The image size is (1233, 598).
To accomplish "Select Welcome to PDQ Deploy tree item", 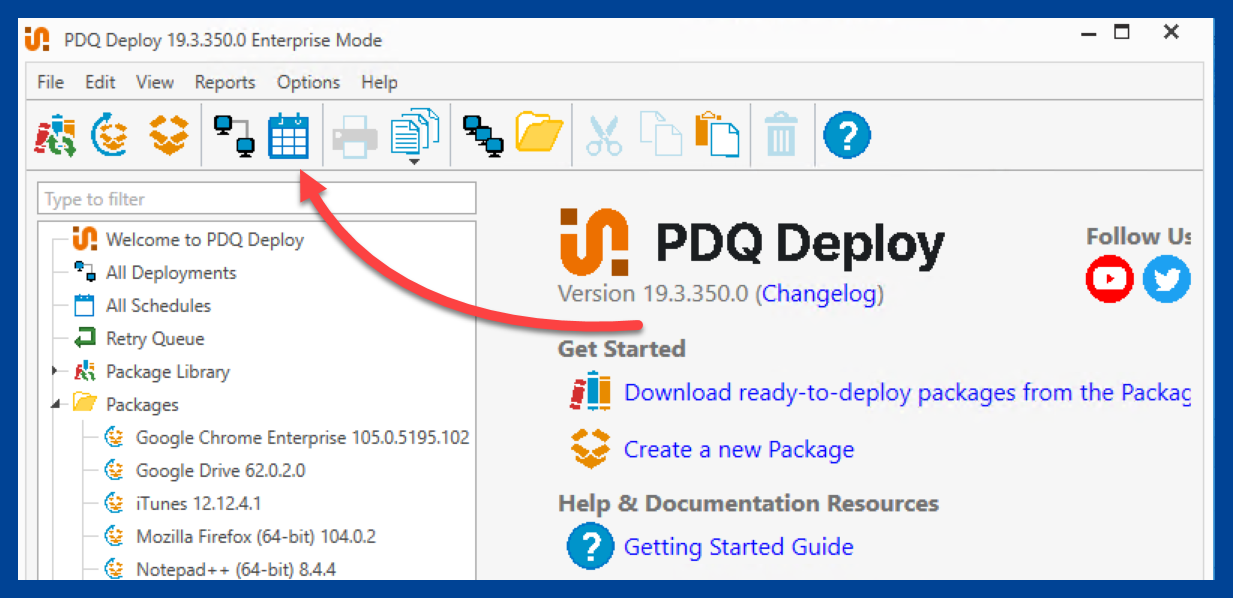I will pos(205,240).
